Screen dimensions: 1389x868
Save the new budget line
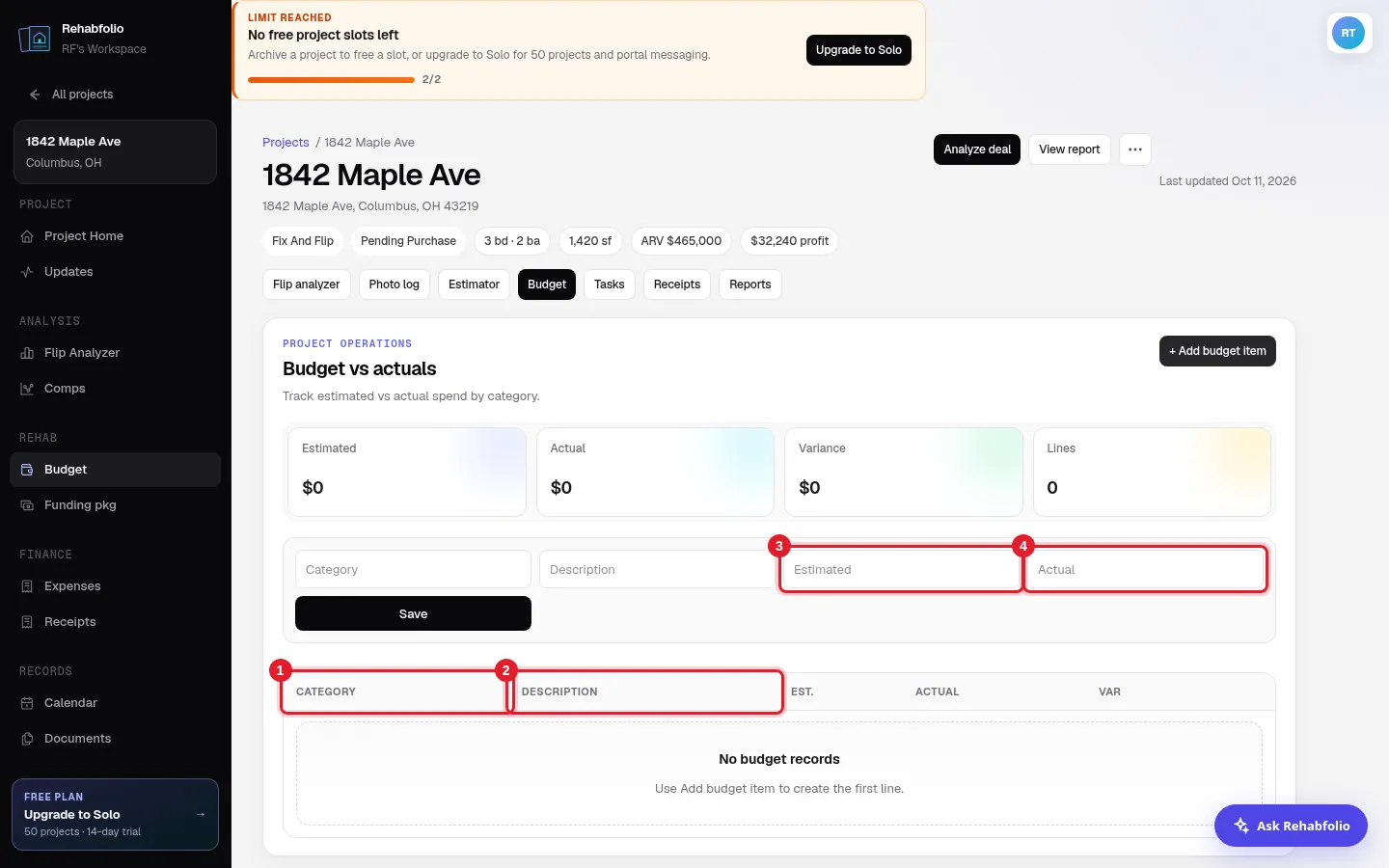(x=413, y=613)
